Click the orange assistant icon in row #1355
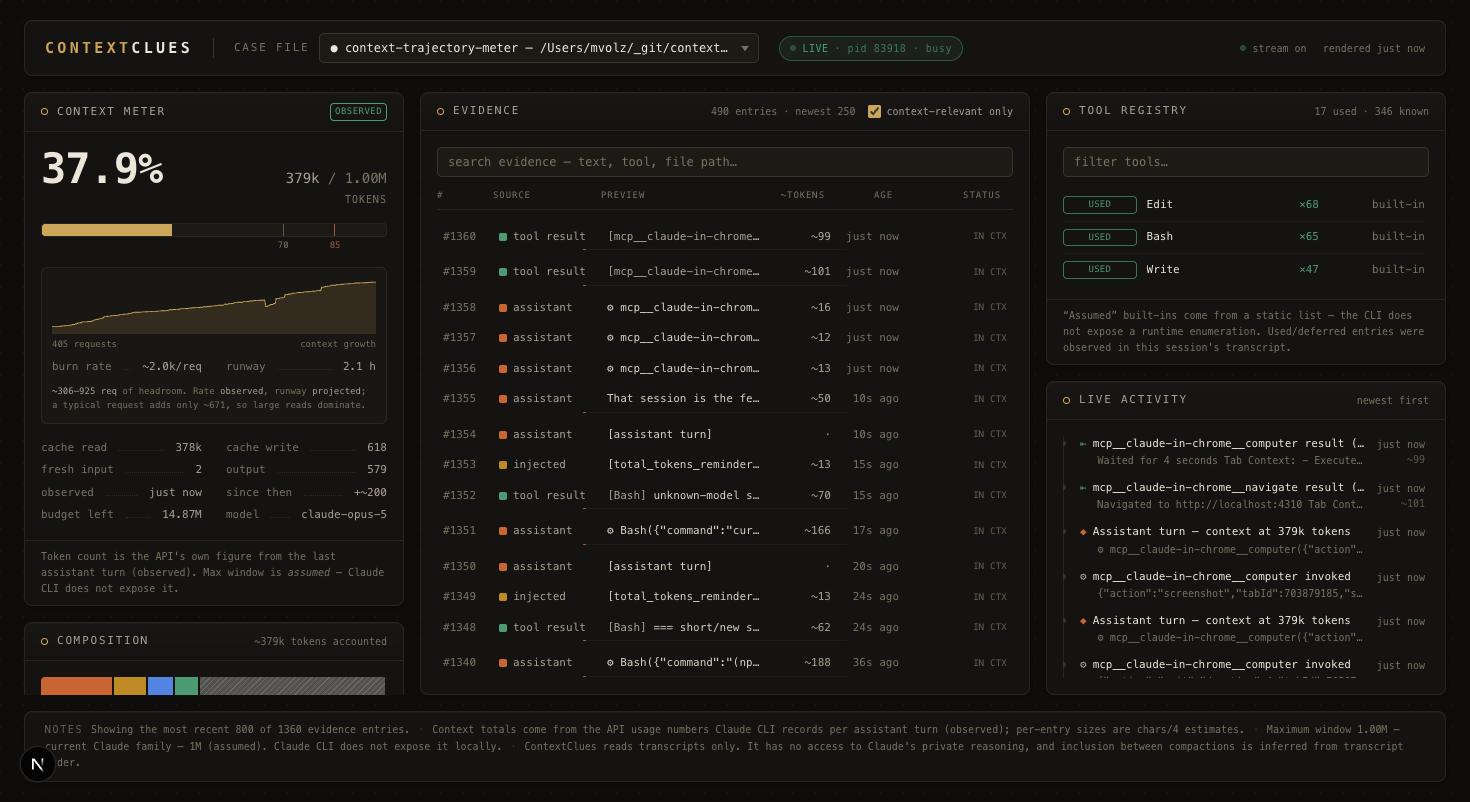Screen dimensions: 1470x802 (503, 399)
